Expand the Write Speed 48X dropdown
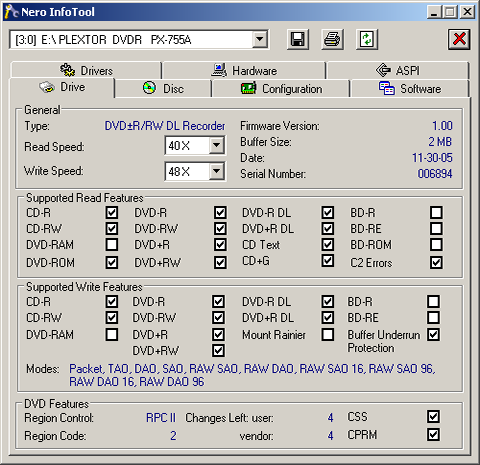This screenshot has width=480, height=465. (217, 171)
